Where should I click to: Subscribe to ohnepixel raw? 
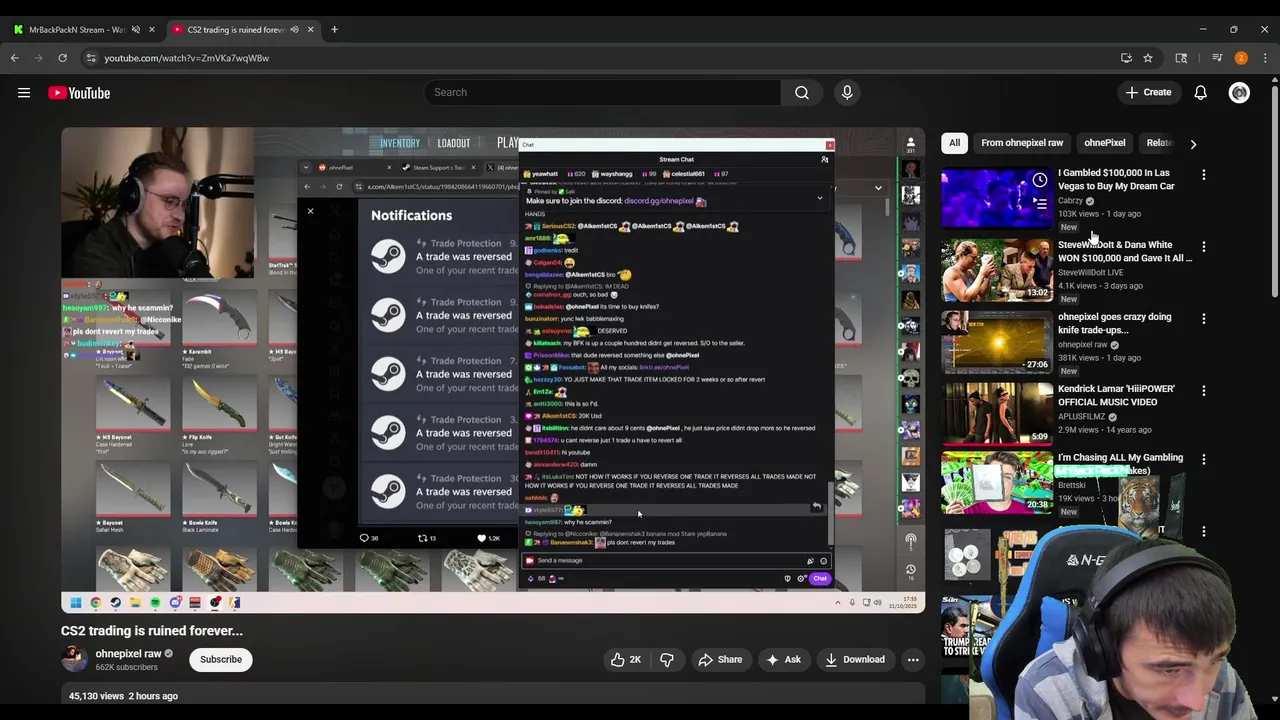(x=221, y=660)
